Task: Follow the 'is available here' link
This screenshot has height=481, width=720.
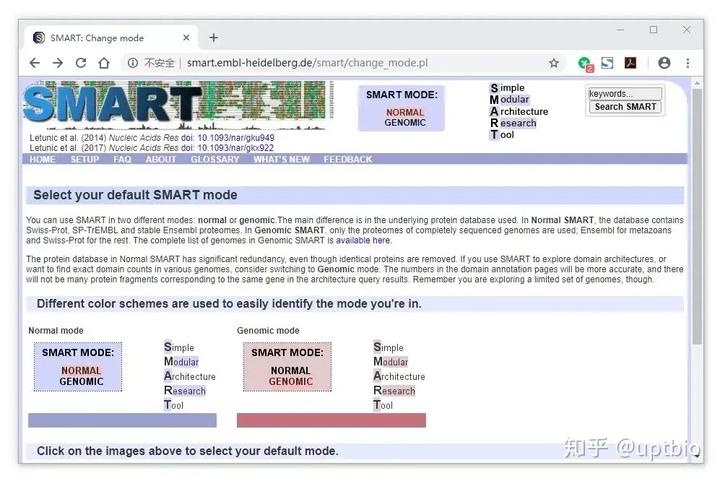Action: coord(359,240)
